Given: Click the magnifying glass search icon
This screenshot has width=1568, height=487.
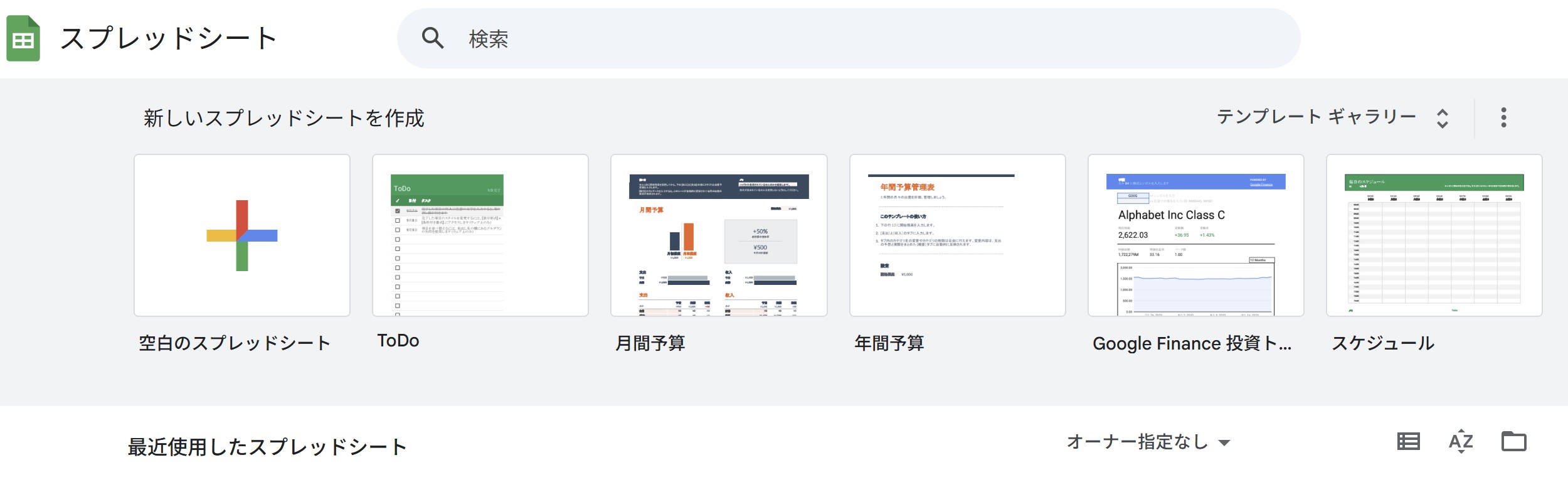Looking at the screenshot, I should pyautogui.click(x=433, y=38).
